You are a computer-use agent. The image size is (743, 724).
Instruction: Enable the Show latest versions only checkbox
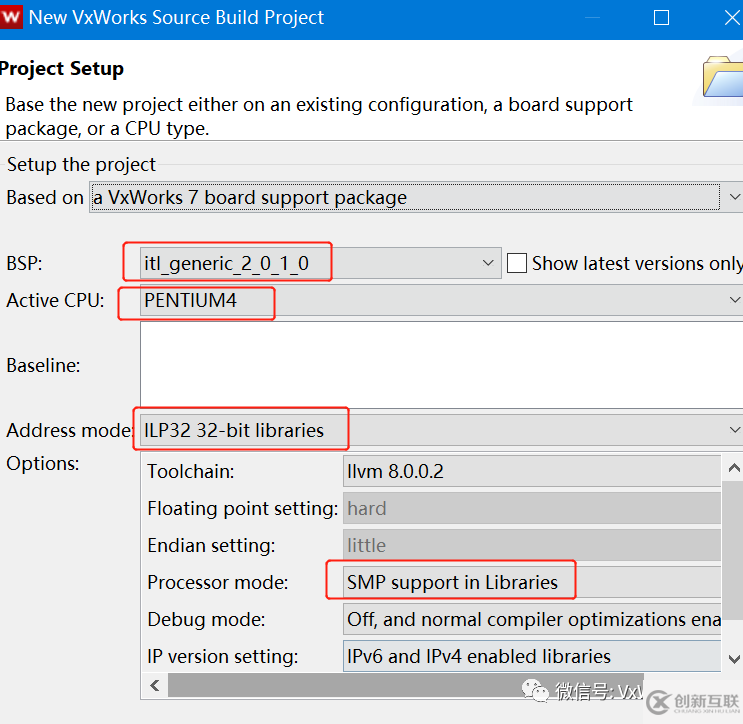point(517,264)
